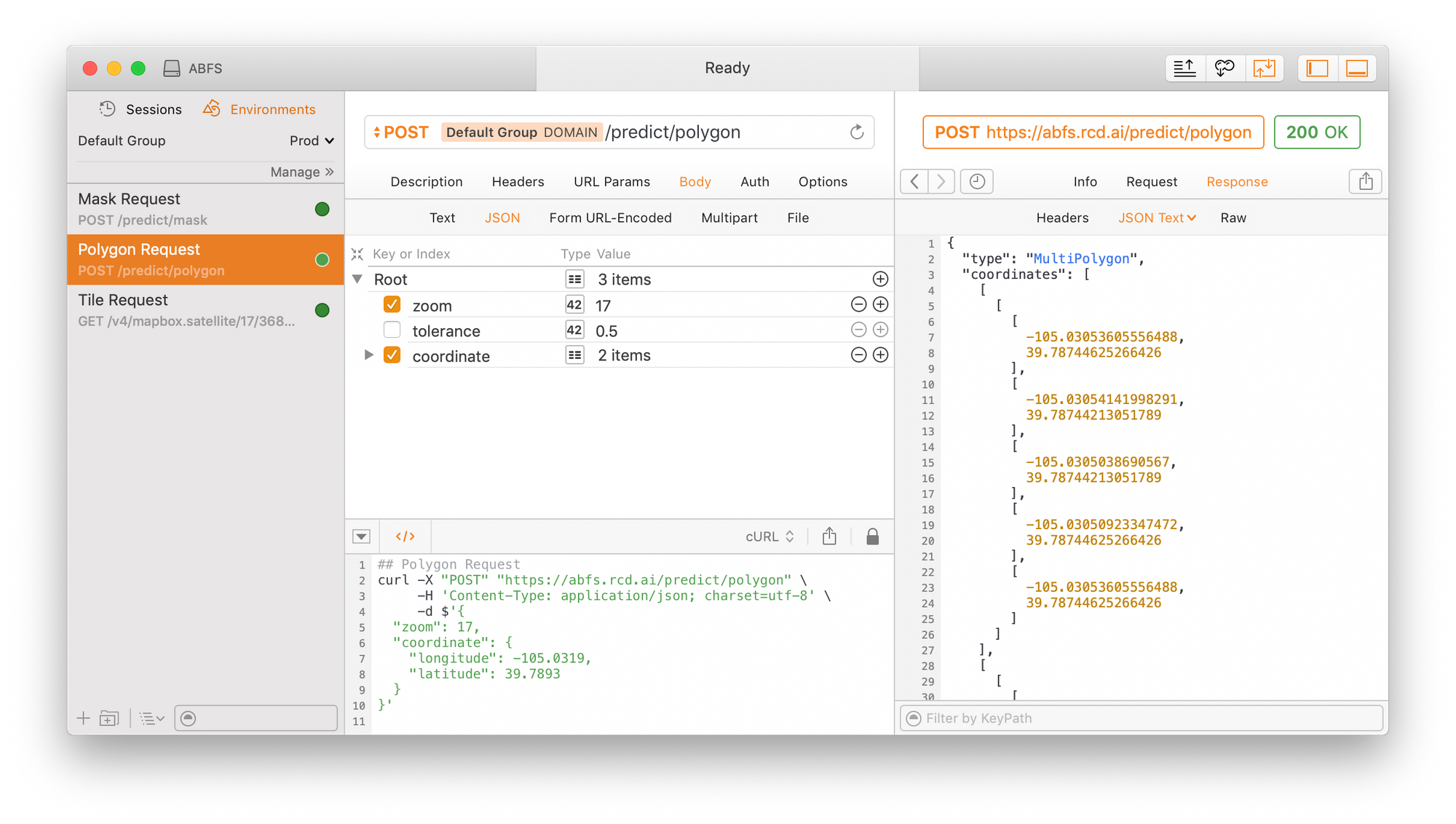Click the code snippet toggle icon

pyautogui.click(x=403, y=536)
